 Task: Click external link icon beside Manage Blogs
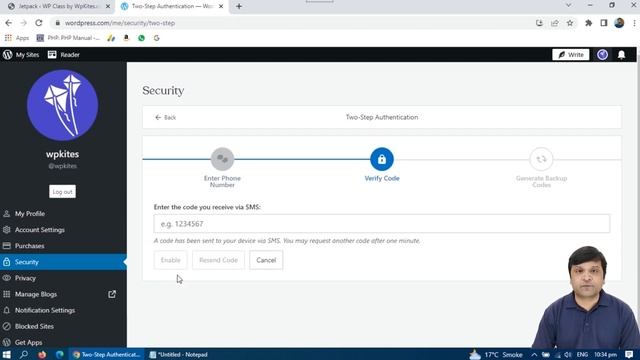coord(112,294)
